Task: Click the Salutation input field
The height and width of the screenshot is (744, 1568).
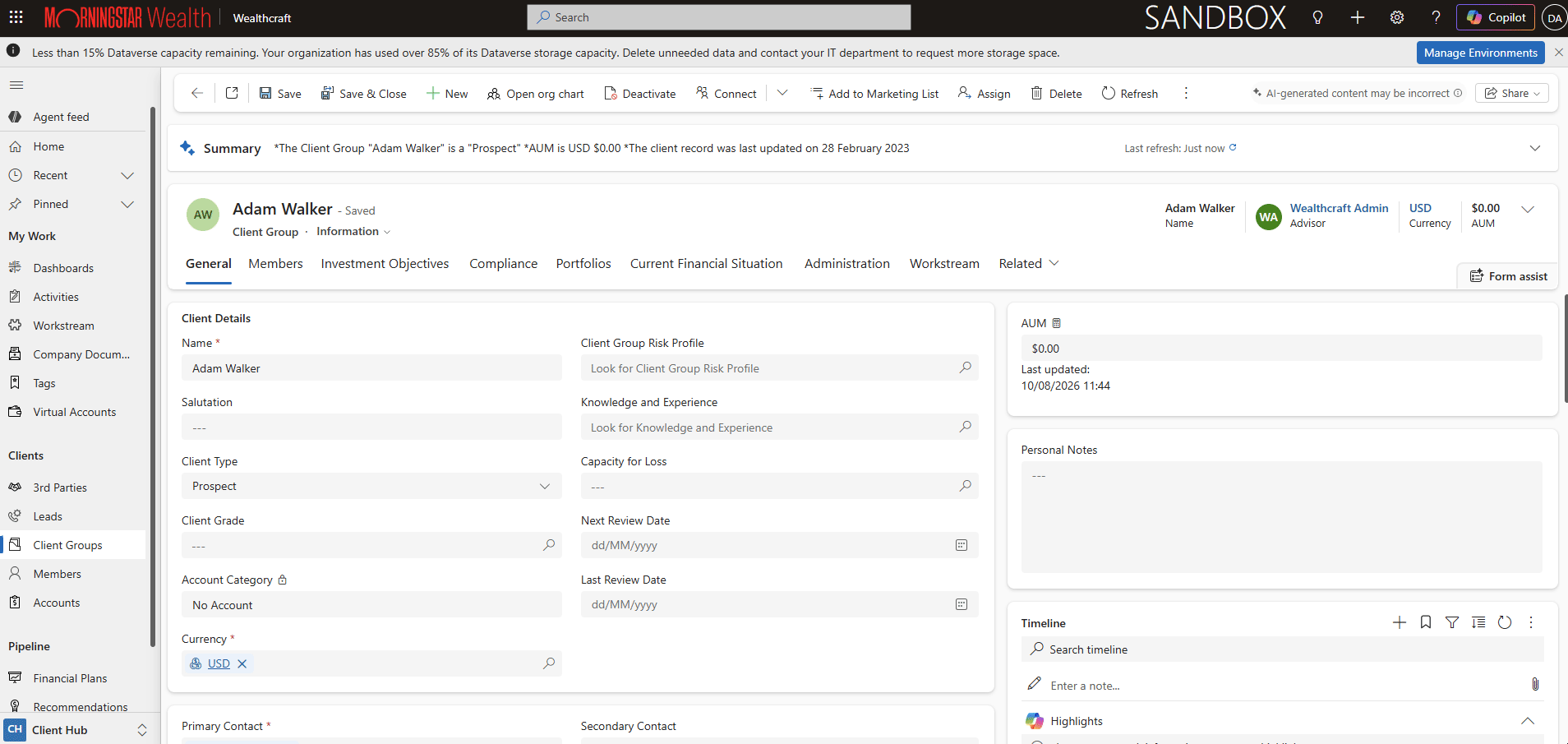Action: (x=371, y=427)
